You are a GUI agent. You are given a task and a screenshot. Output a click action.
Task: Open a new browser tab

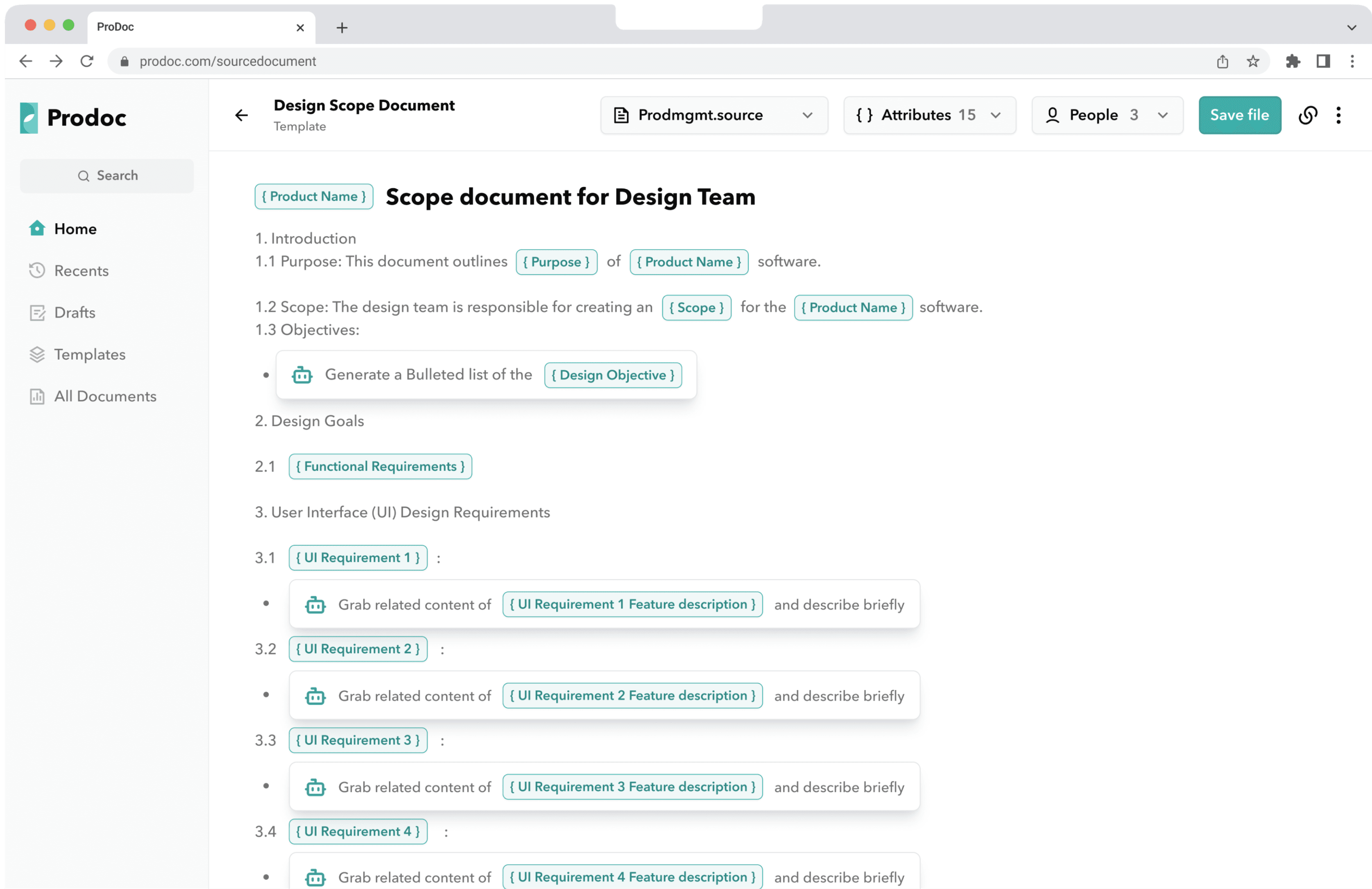click(x=342, y=28)
